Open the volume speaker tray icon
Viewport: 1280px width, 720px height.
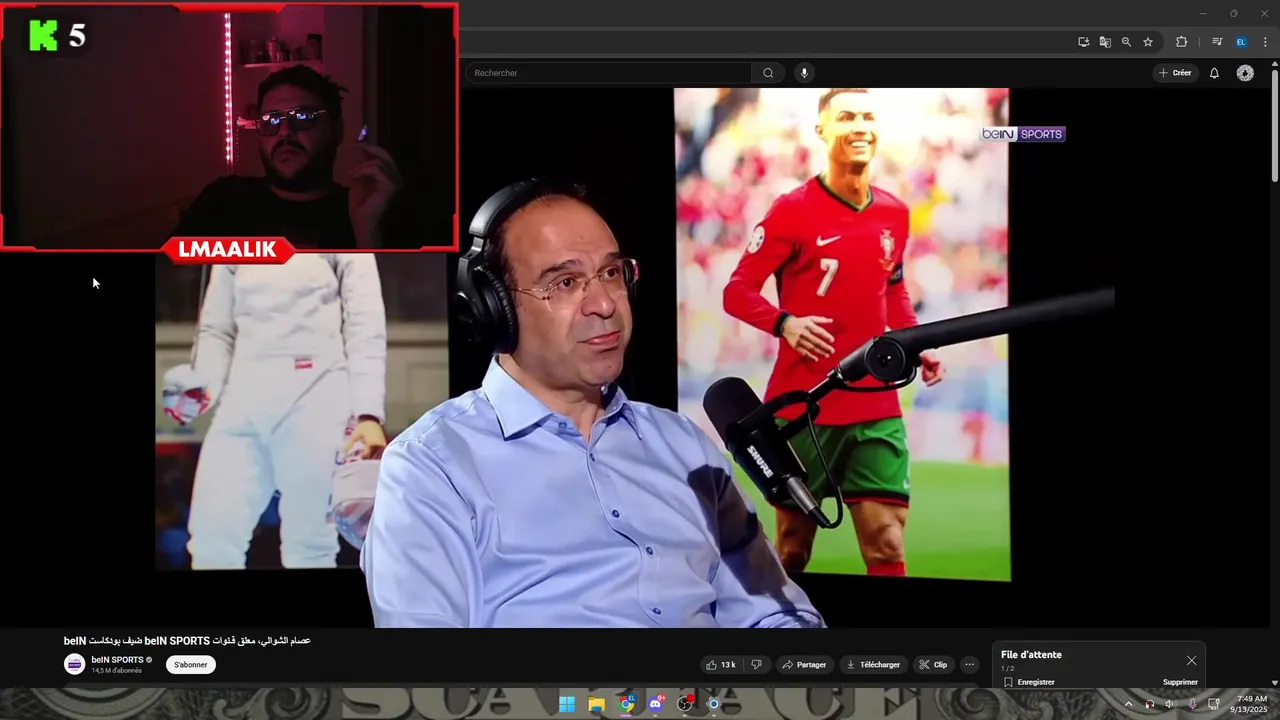(1170, 704)
